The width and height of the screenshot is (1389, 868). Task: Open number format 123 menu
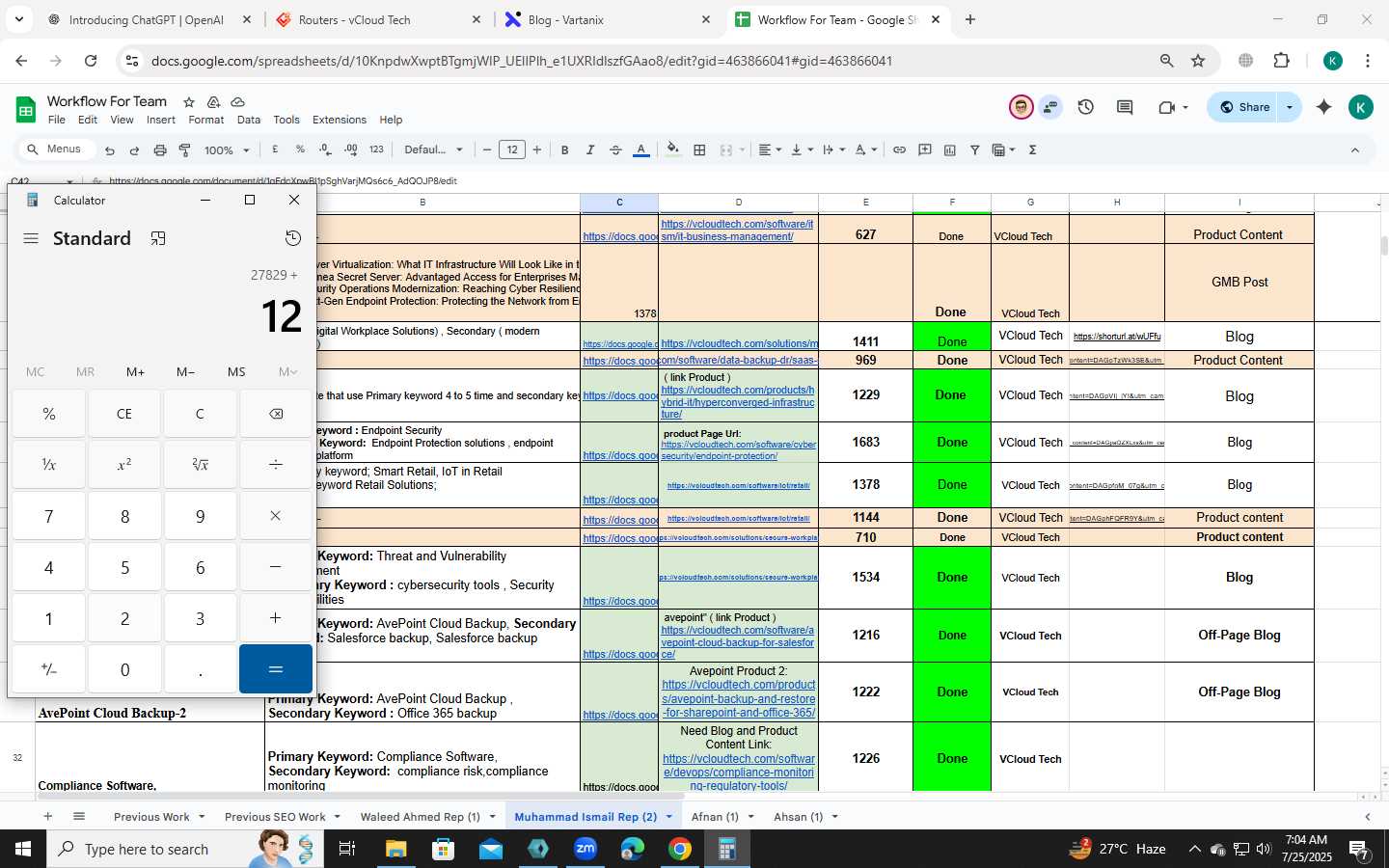376,149
